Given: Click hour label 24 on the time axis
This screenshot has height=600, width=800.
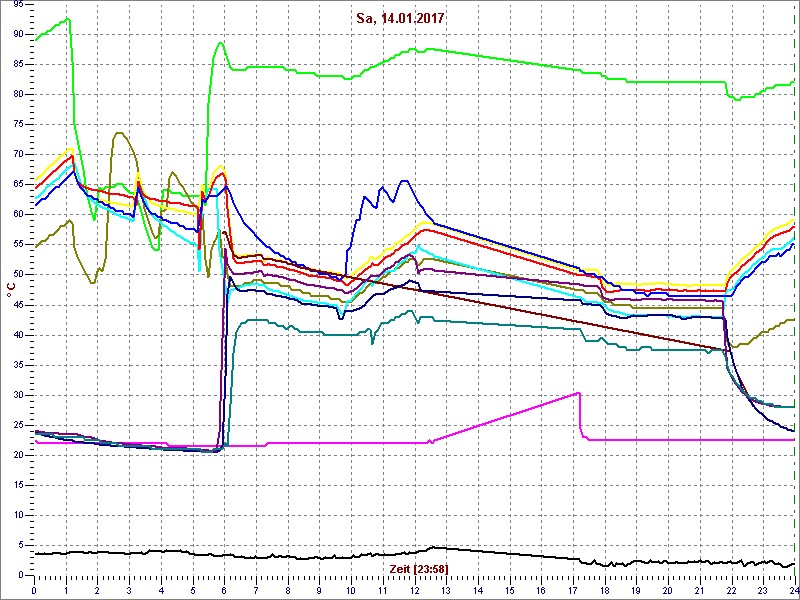Looking at the screenshot, I should pos(793,590).
